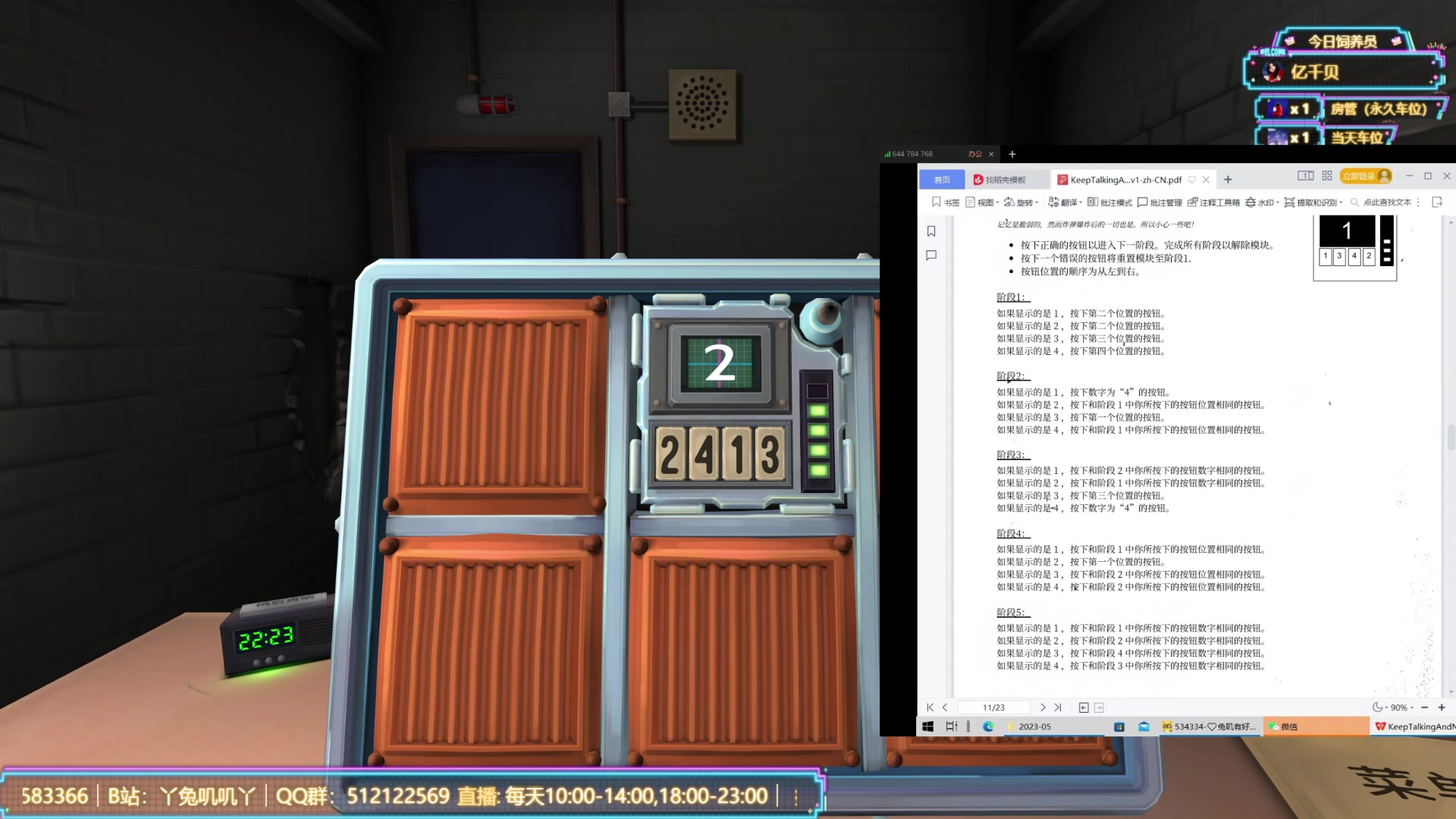Select the 办公 tab in the black title bar

[x=974, y=154]
